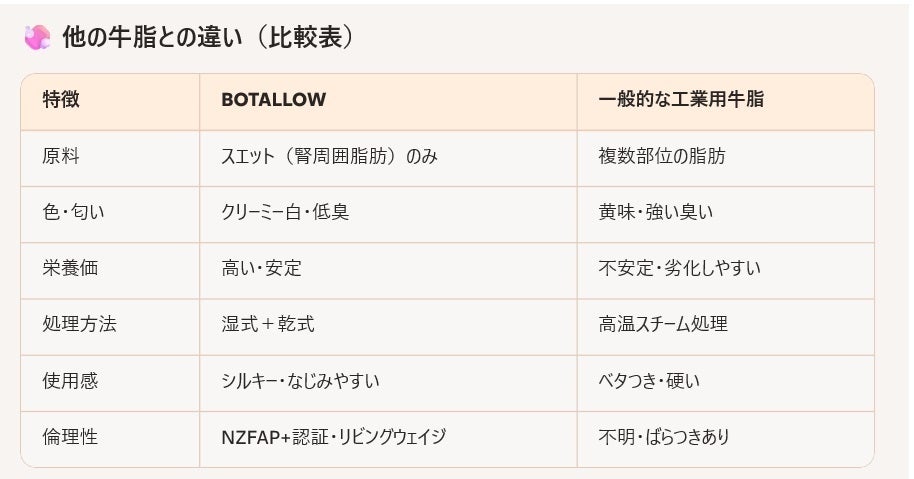Click the 一般的な工業用牛脂 column header
Viewport: 914px width, 479px height.
click(682, 100)
